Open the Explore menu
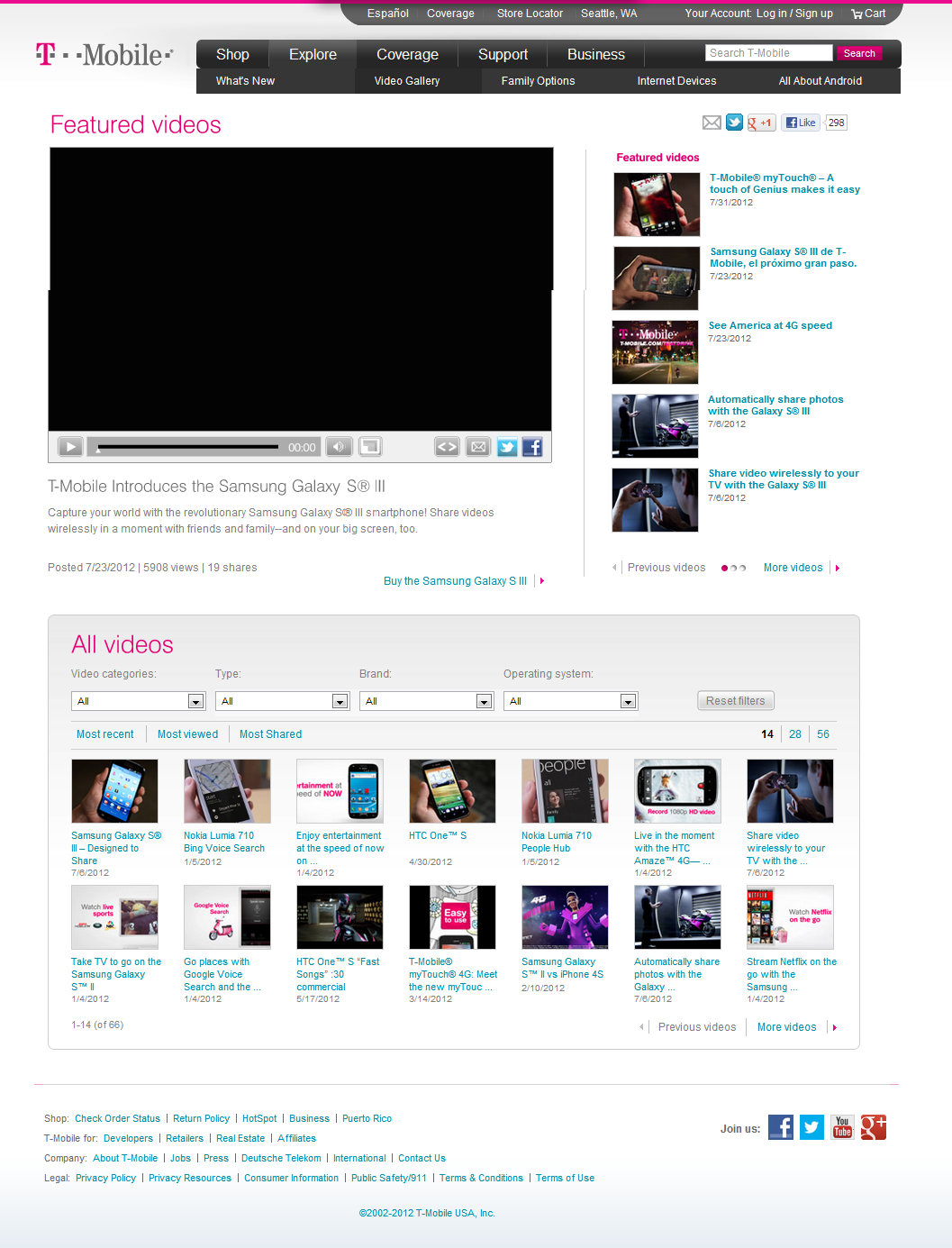 pos(313,54)
